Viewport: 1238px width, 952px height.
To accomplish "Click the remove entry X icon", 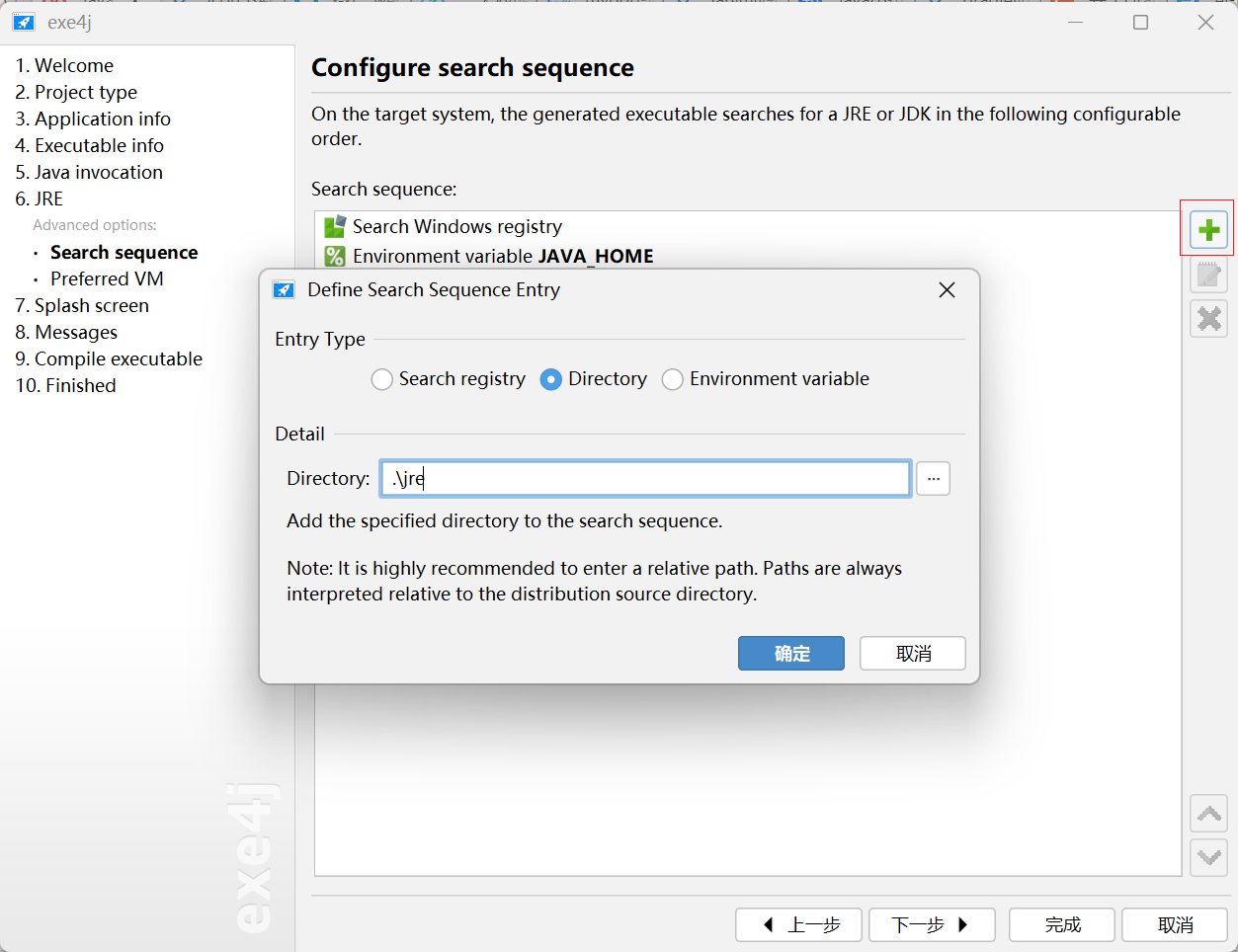I will [1208, 318].
